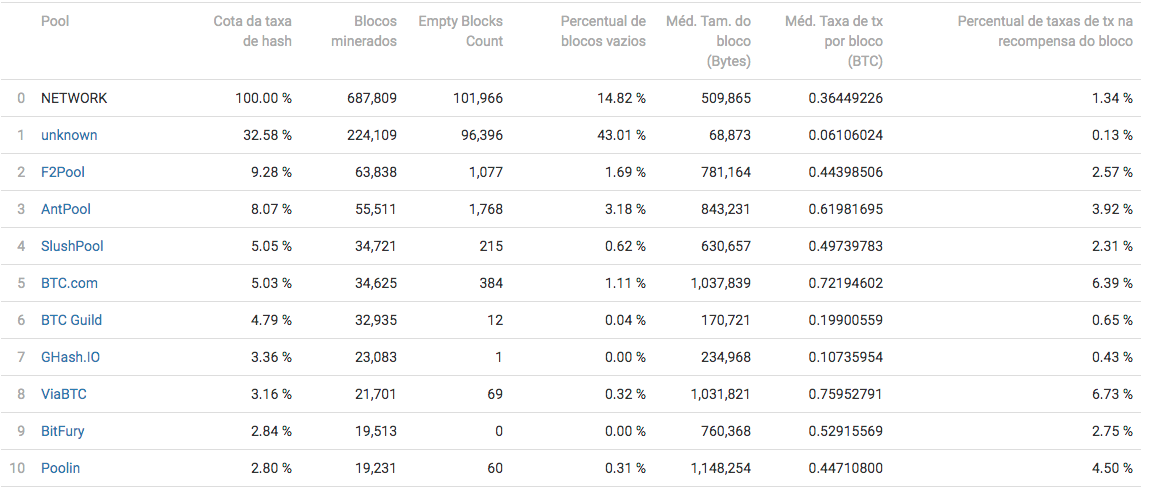Viewport: 1161px width, 487px height.
Task: Open the ViaBTC pool link
Action: point(64,394)
